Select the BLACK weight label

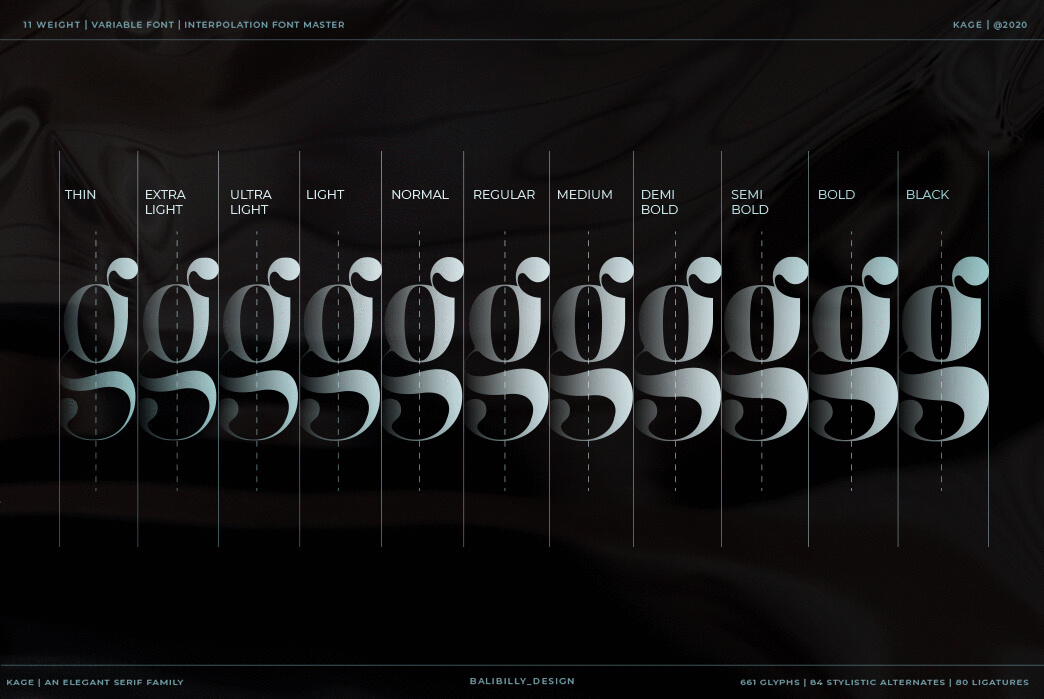(927, 195)
